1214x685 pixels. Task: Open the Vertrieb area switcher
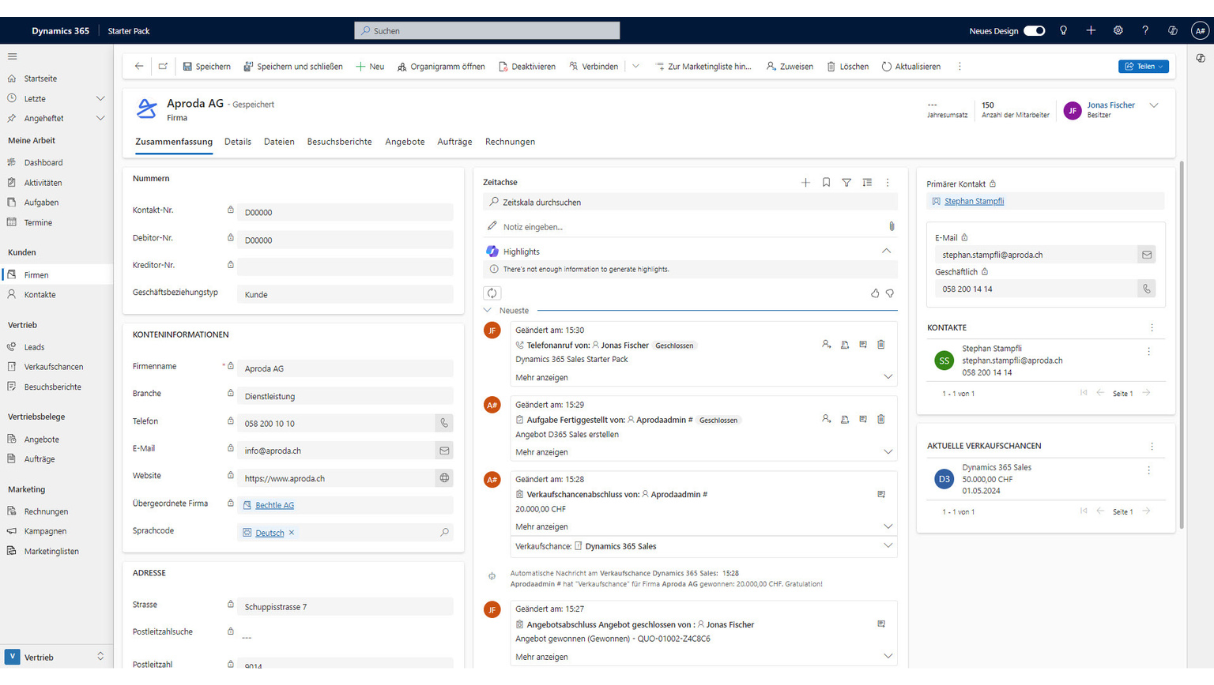tap(55, 657)
